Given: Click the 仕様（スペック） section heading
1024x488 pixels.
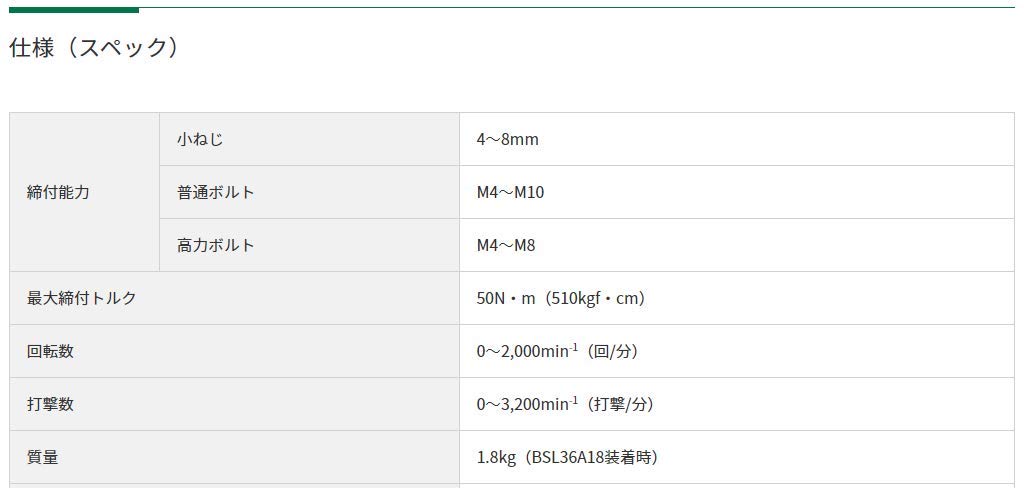Looking at the screenshot, I should click(93, 48).
